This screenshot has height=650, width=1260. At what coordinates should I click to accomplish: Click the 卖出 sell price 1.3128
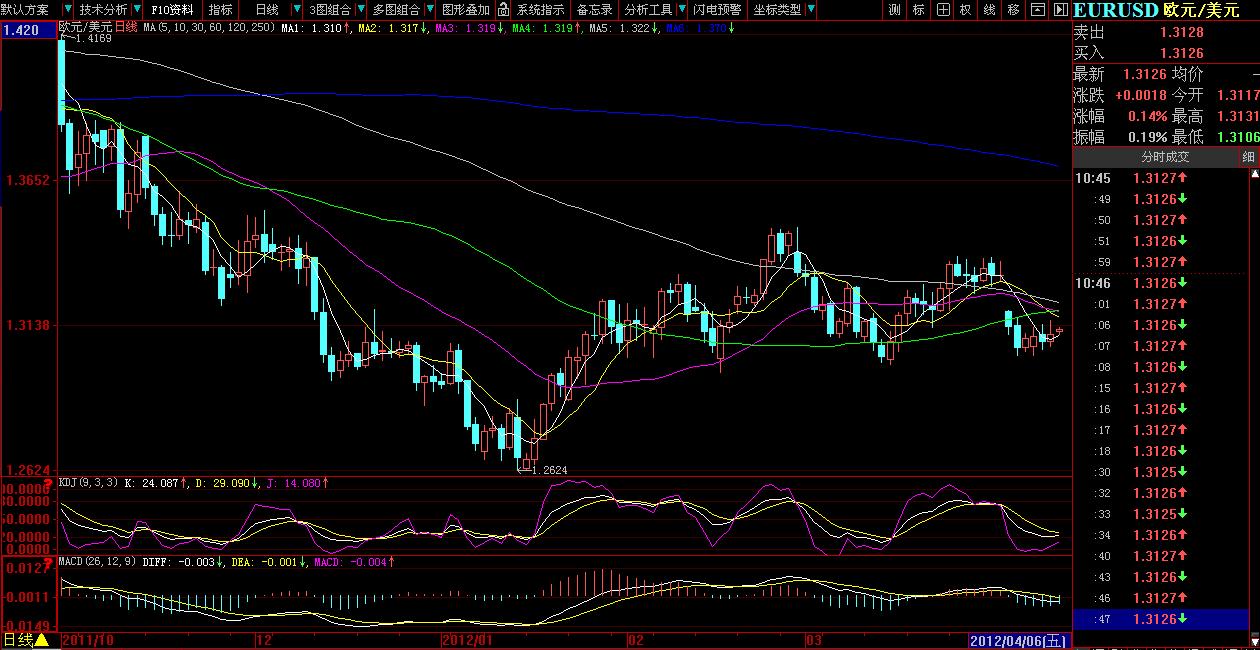point(1181,32)
